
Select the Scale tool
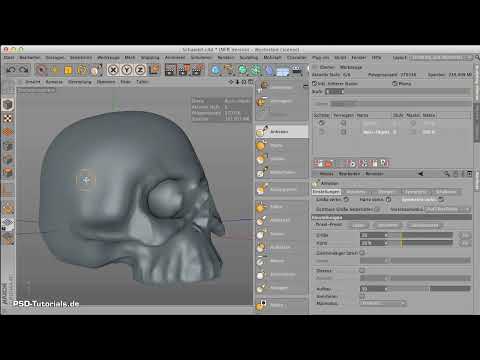pyautogui.click(x=68, y=70)
